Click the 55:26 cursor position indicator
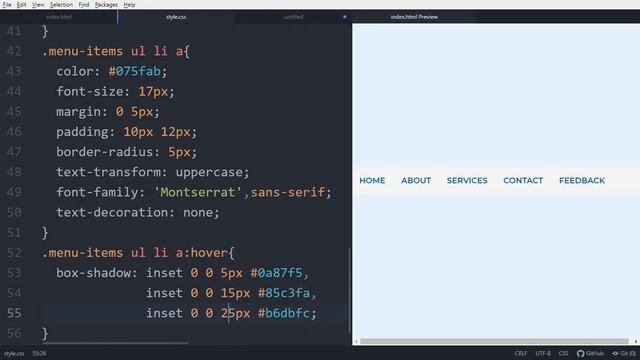 click(x=39, y=353)
